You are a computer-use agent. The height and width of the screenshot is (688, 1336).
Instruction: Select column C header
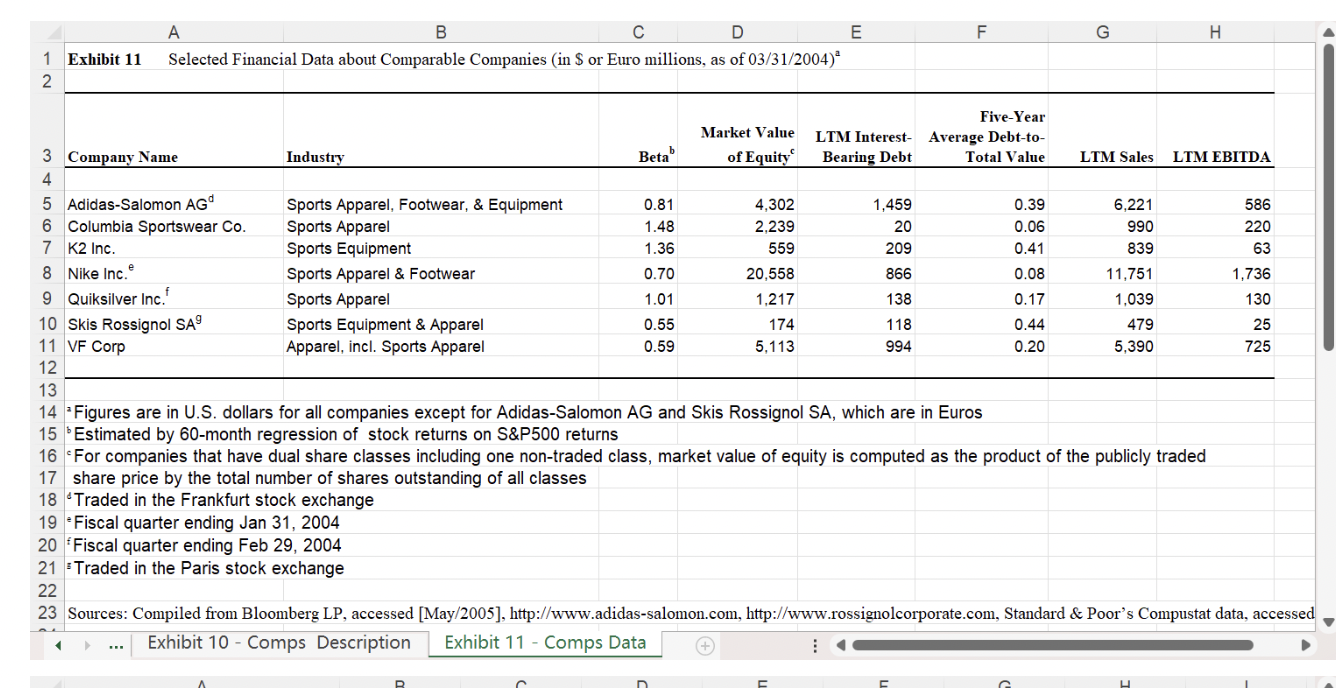636,31
